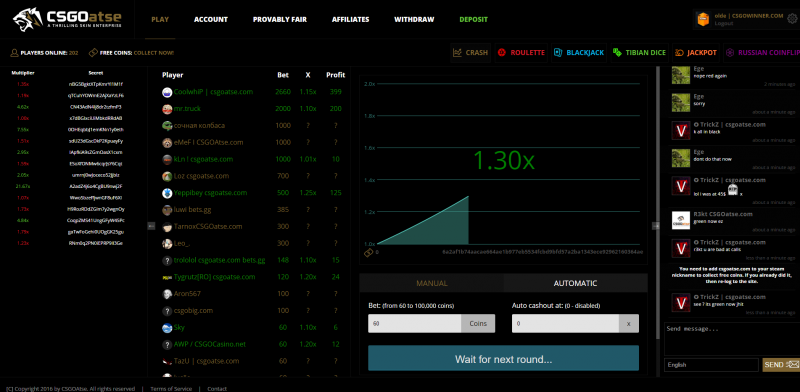Click Tygrutz[RO] csgoatse.com player name
Screen dimensions: 800x392
[x=214, y=277]
